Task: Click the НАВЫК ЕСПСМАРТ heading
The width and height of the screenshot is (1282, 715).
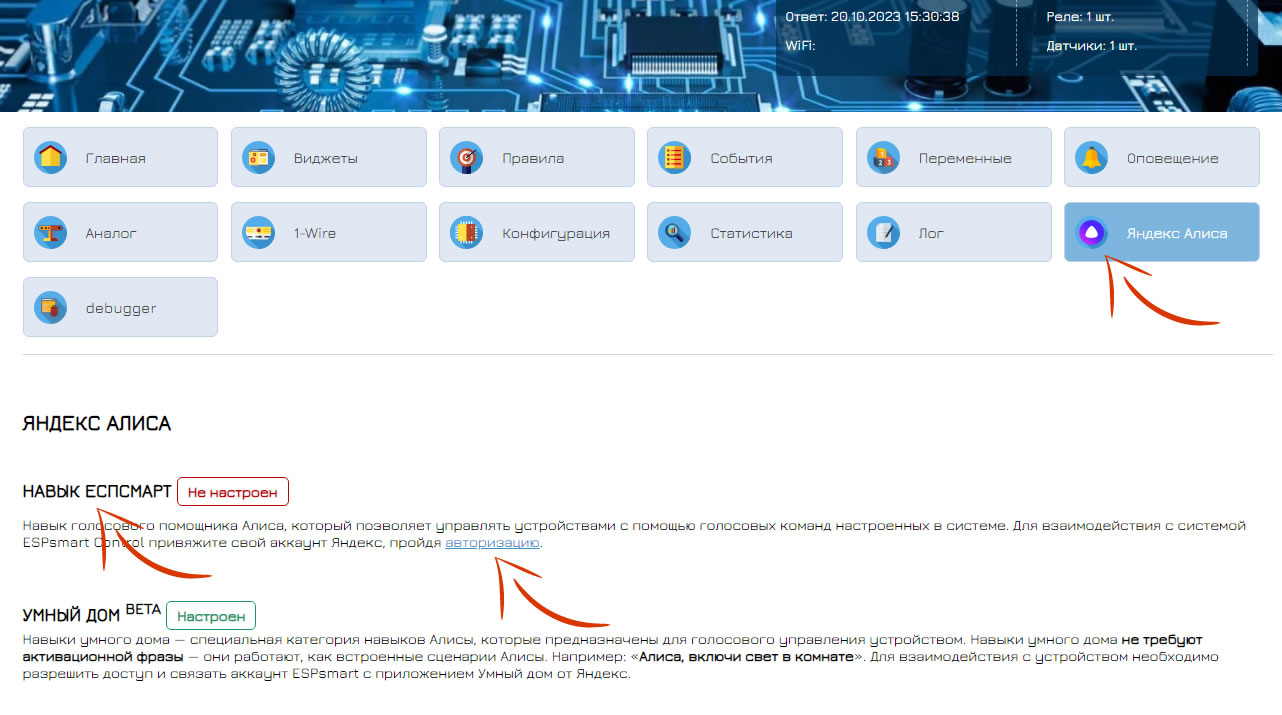Action: [97, 492]
